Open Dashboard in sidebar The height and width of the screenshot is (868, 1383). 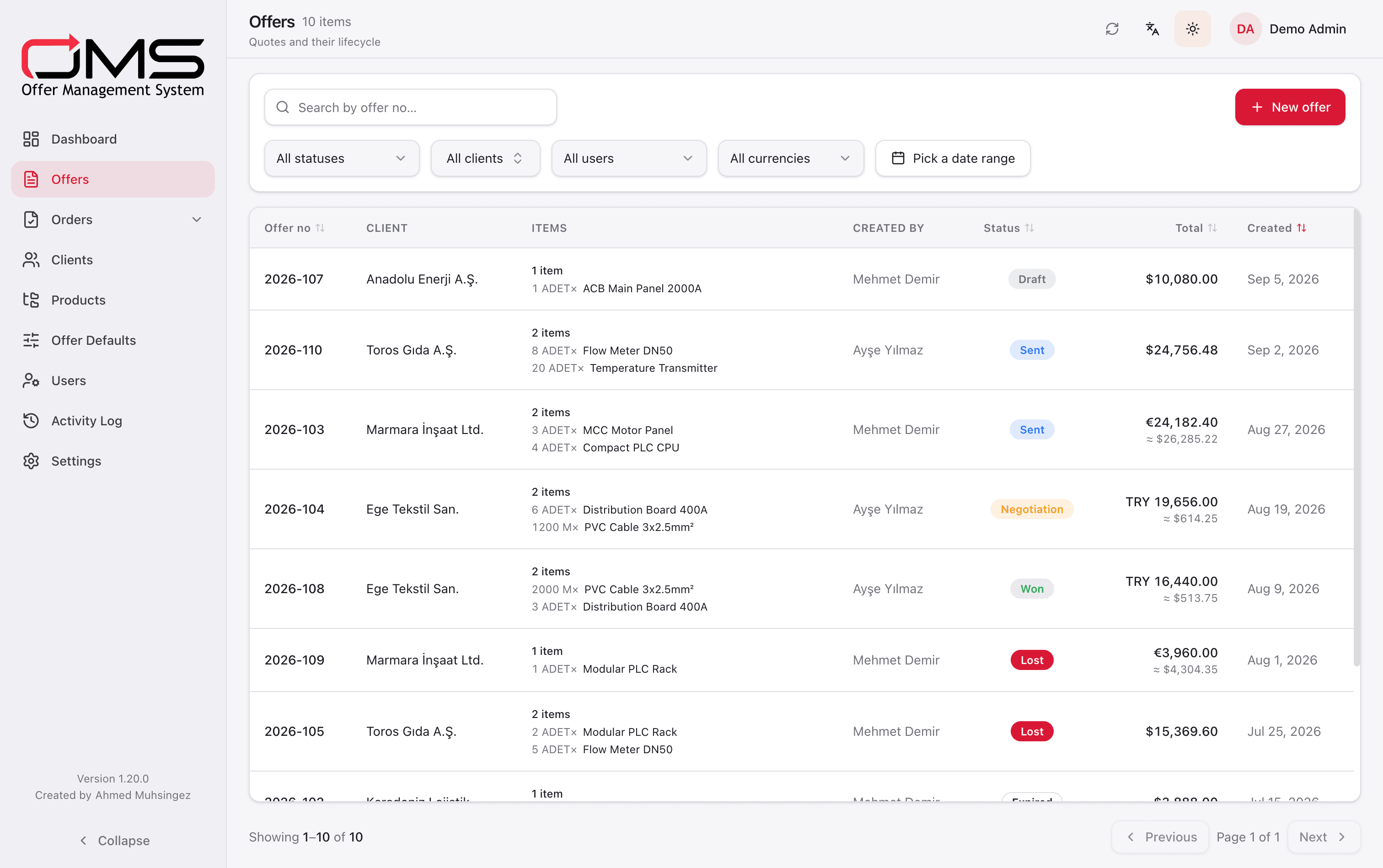tap(113, 139)
